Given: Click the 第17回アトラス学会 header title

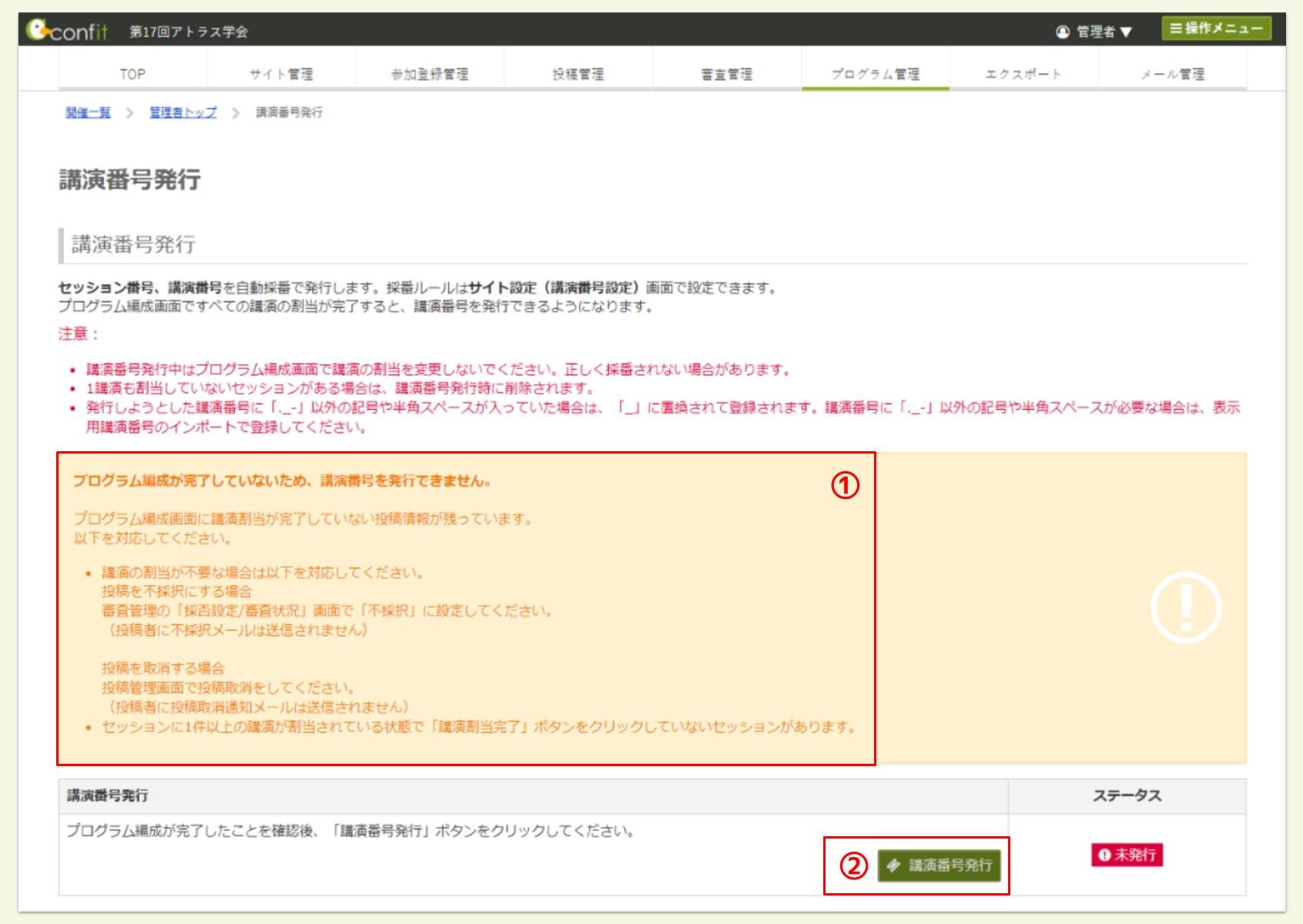Looking at the screenshot, I should [189, 32].
